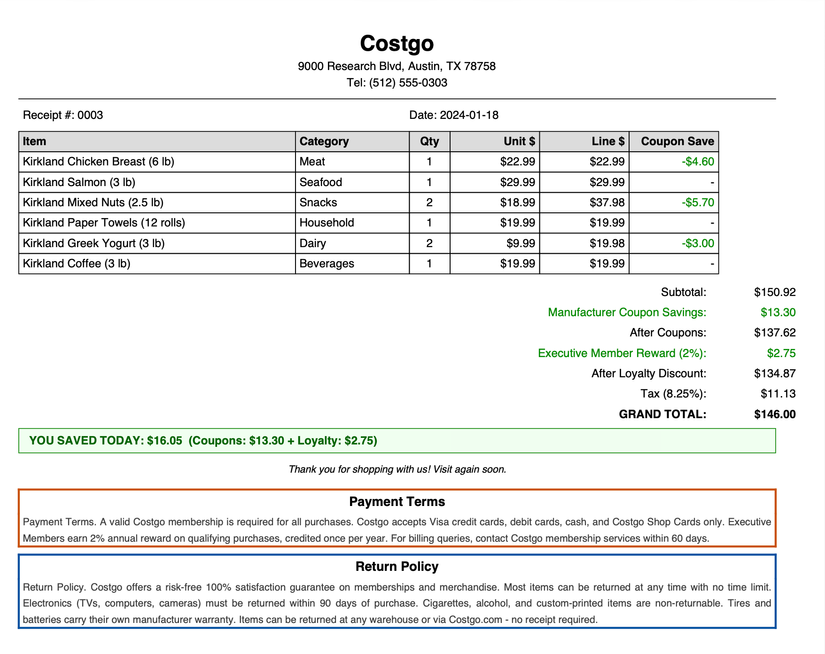Click the 'Unit $' column header
The width and height of the screenshot is (825, 654).
click(x=495, y=142)
